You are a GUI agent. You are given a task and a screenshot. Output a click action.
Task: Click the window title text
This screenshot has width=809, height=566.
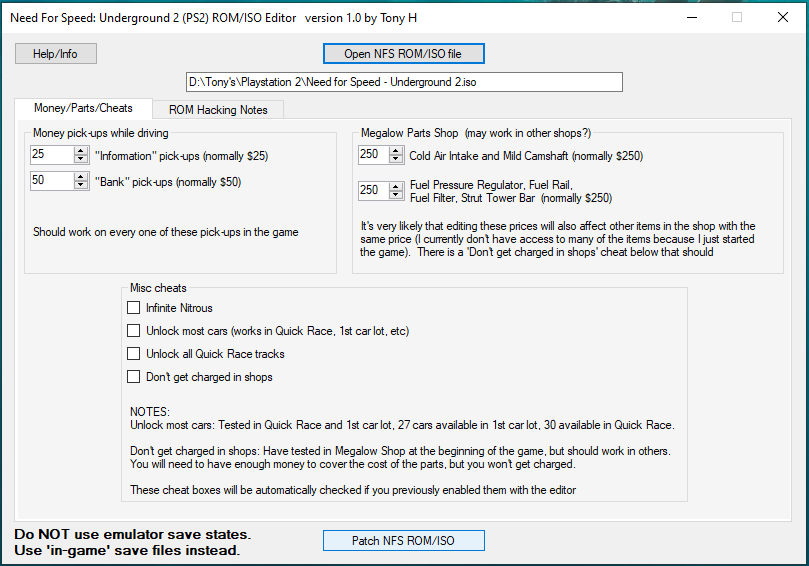pyautogui.click(x=214, y=18)
